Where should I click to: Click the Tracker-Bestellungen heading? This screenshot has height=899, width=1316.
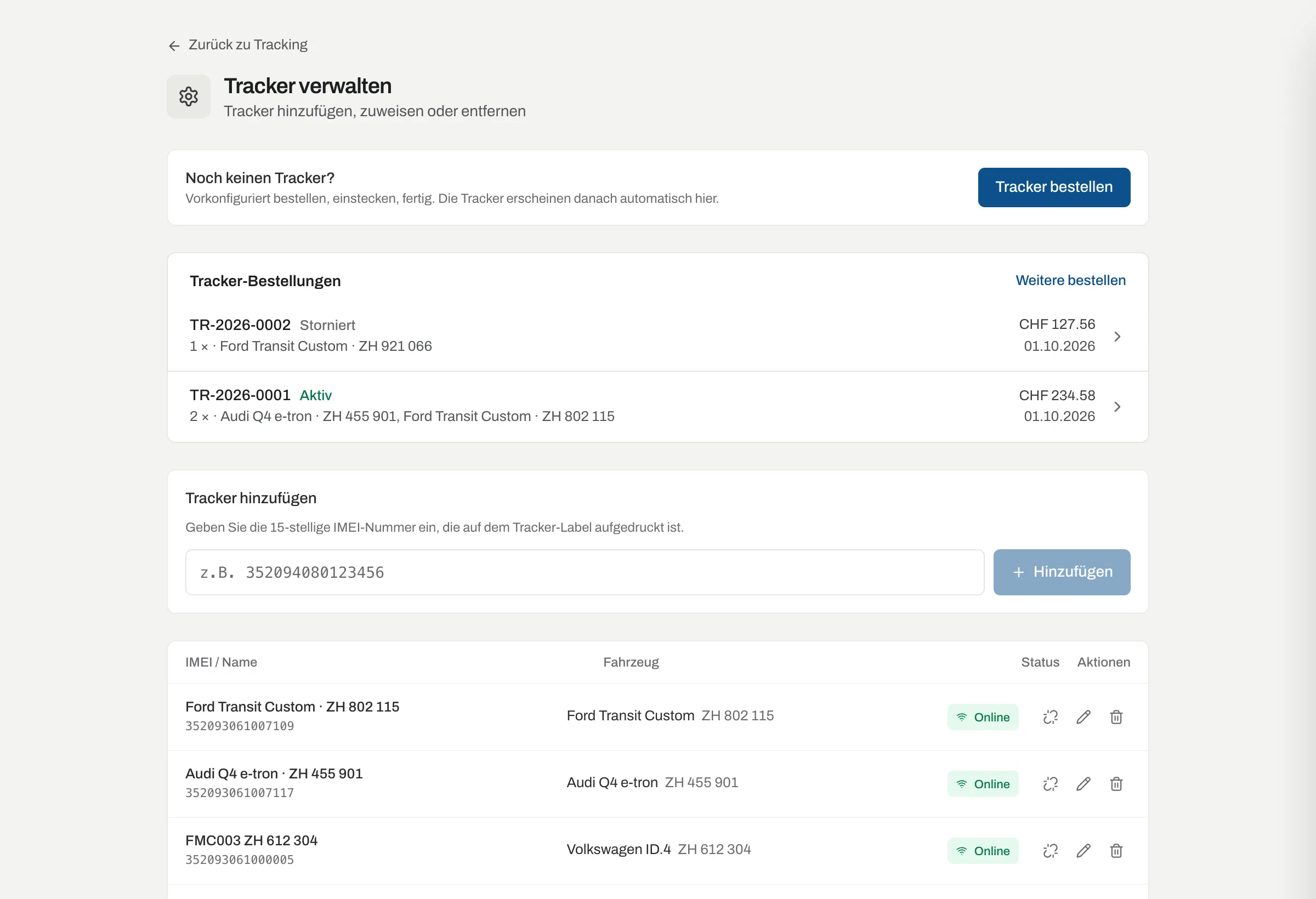point(265,281)
